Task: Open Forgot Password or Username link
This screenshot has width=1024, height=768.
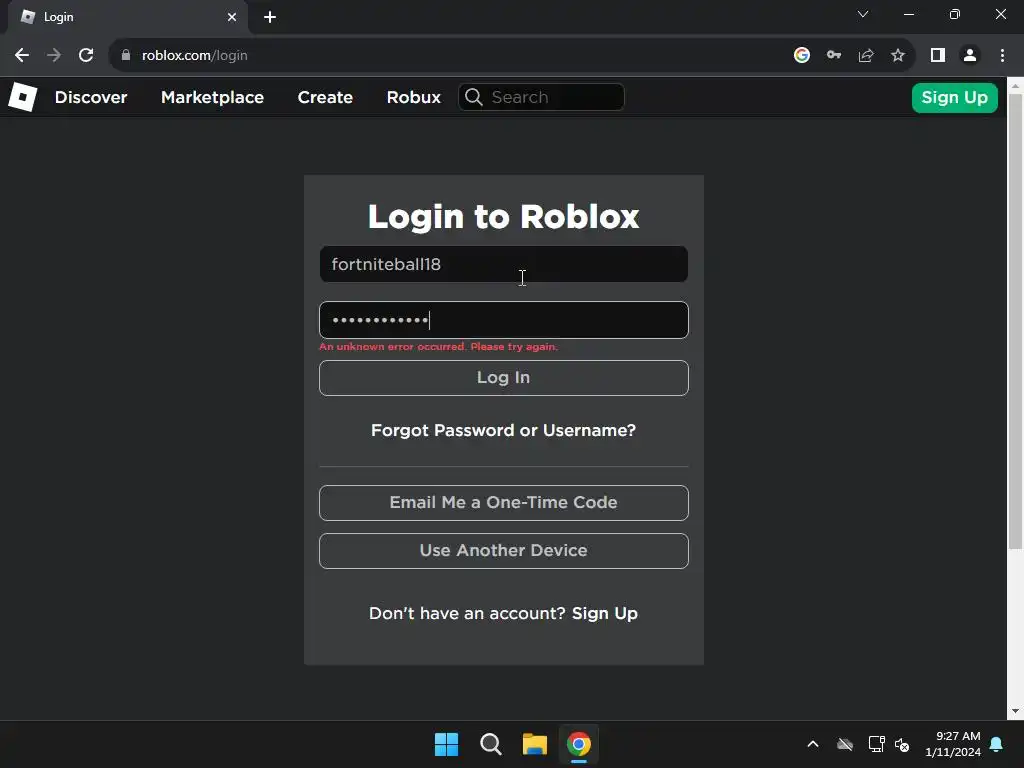Action: 504,430
